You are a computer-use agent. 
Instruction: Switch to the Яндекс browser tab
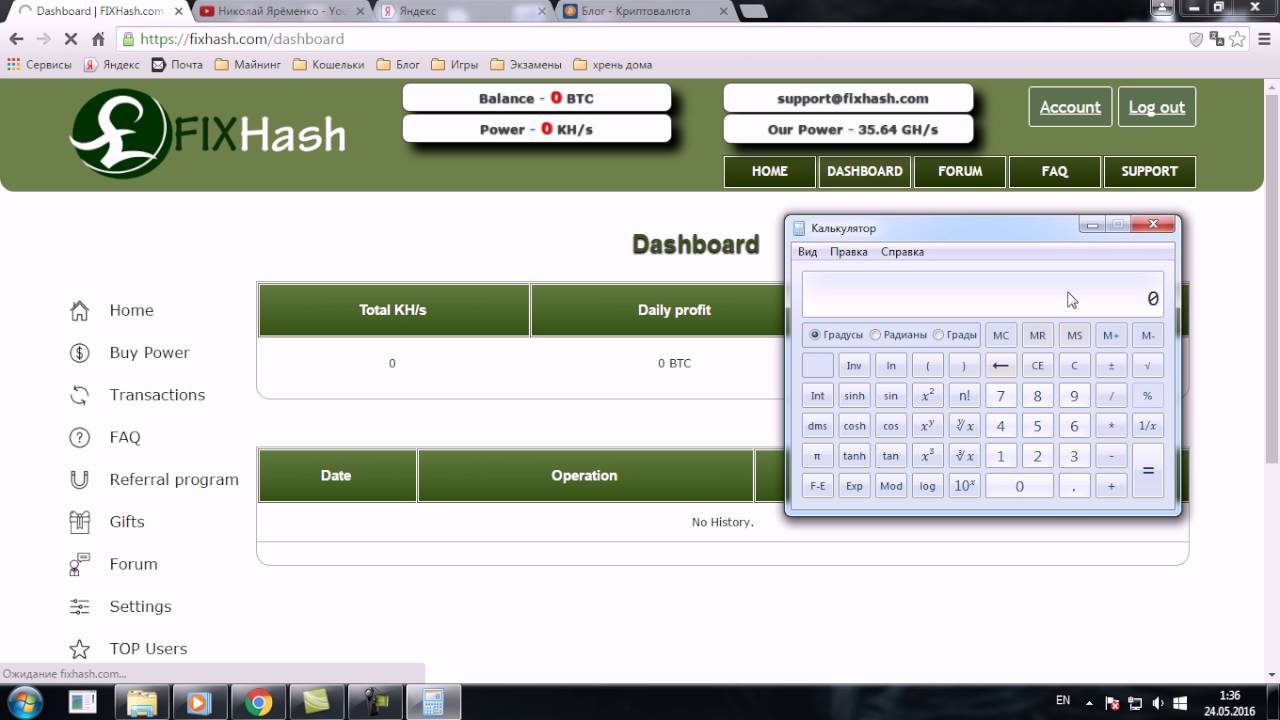click(x=459, y=11)
